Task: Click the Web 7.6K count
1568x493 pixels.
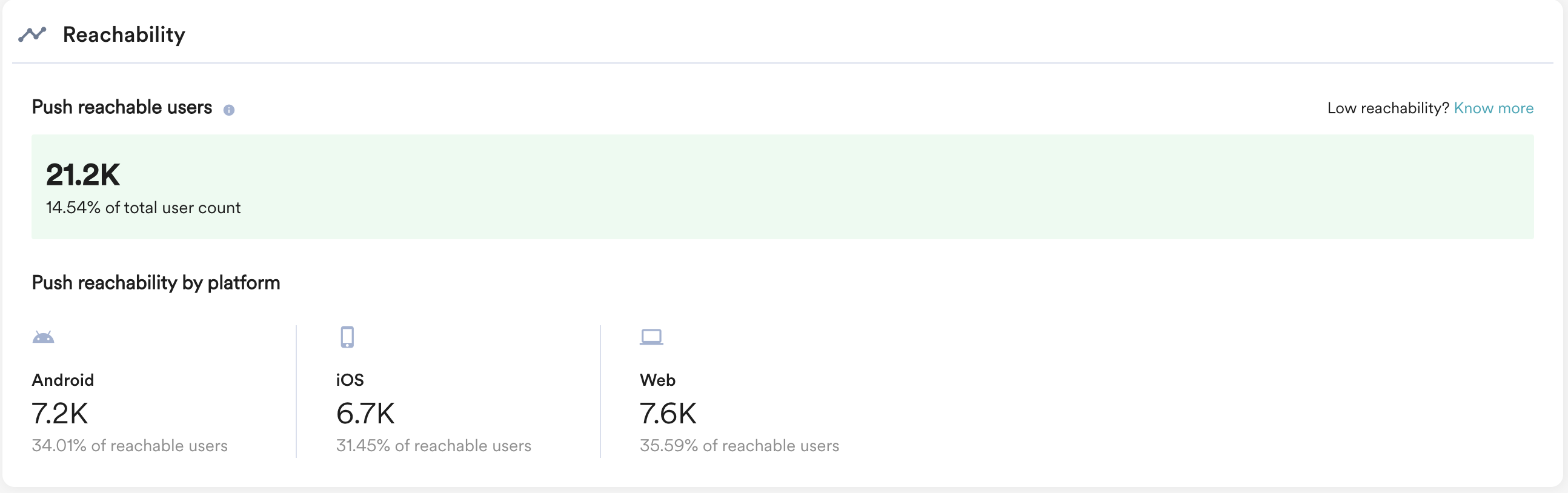Action: [668, 414]
